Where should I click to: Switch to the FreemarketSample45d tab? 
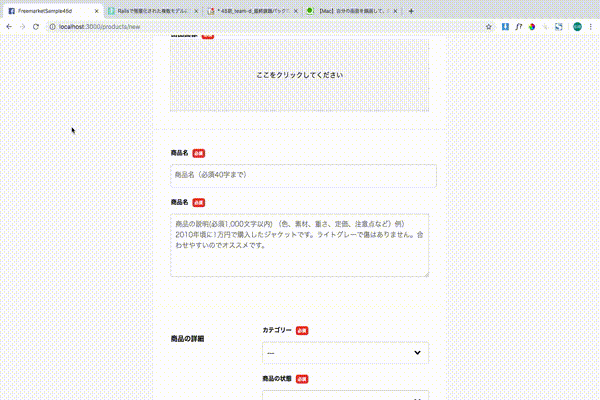pos(53,11)
